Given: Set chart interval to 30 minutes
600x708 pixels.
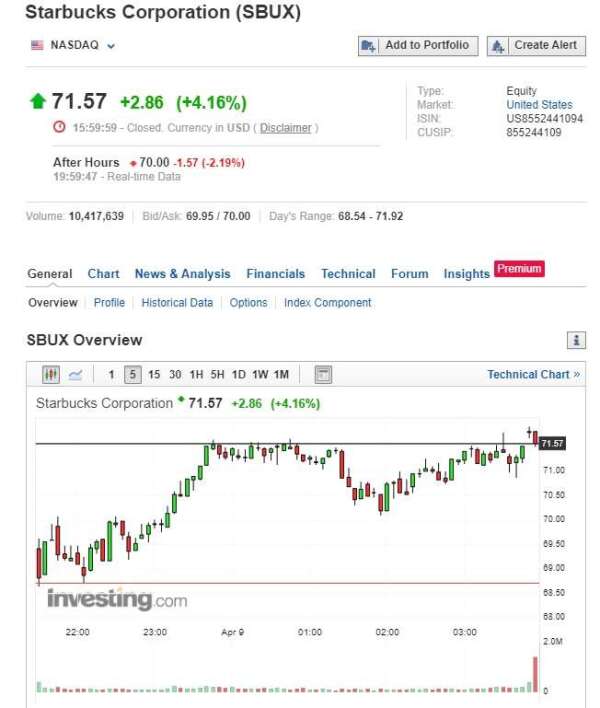Looking at the screenshot, I should (x=175, y=374).
